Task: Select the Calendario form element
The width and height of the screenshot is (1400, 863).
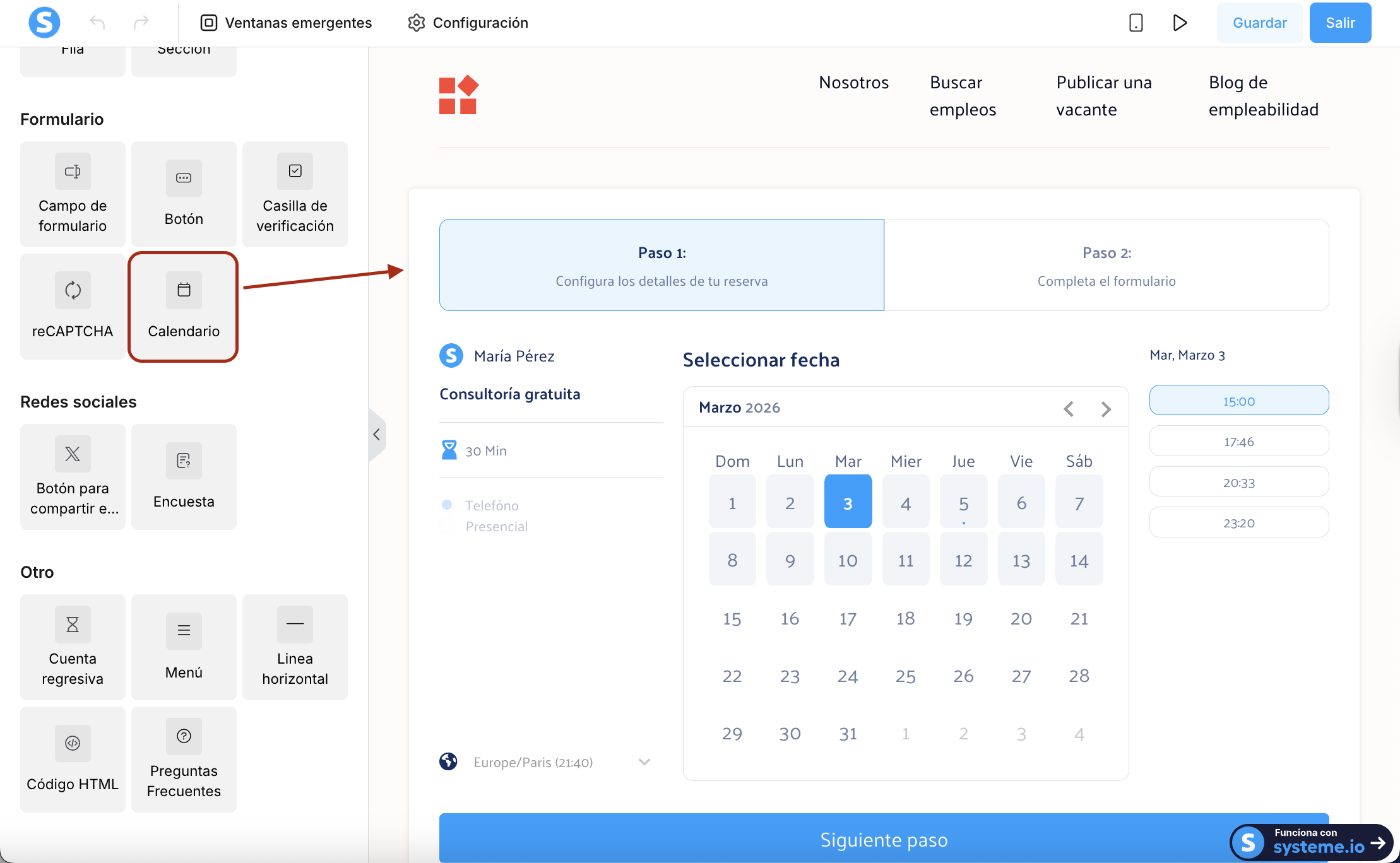Action: point(183,307)
